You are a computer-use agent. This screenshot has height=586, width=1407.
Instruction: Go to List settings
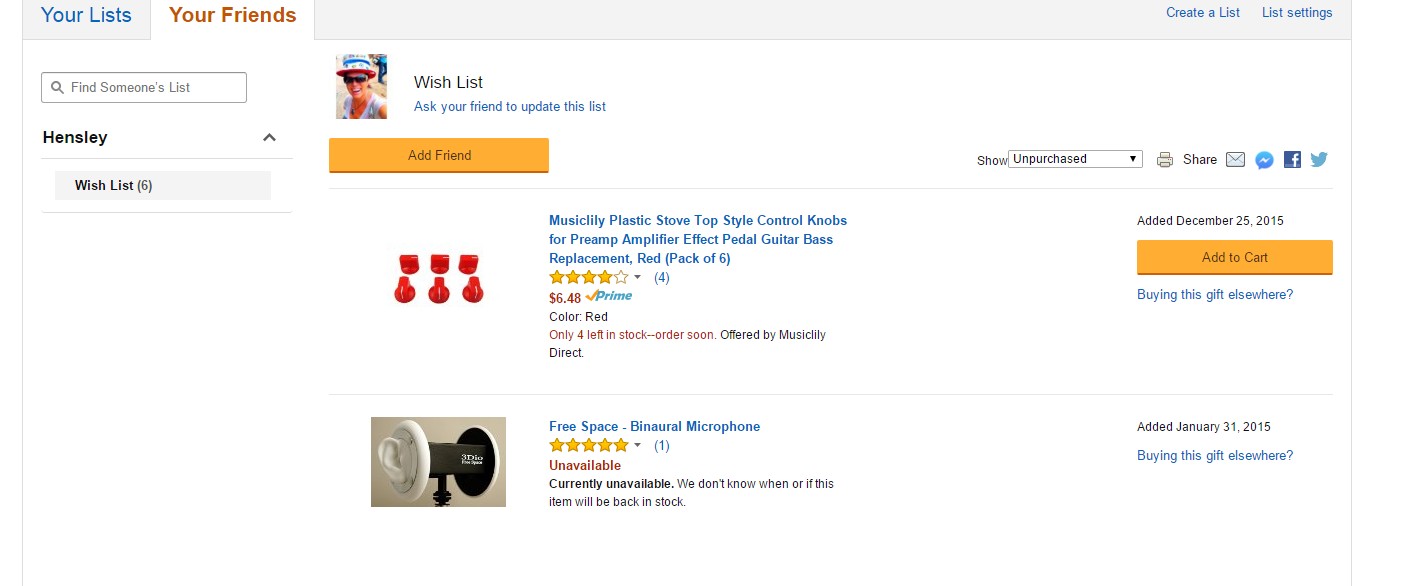(x=1296, y=13)
